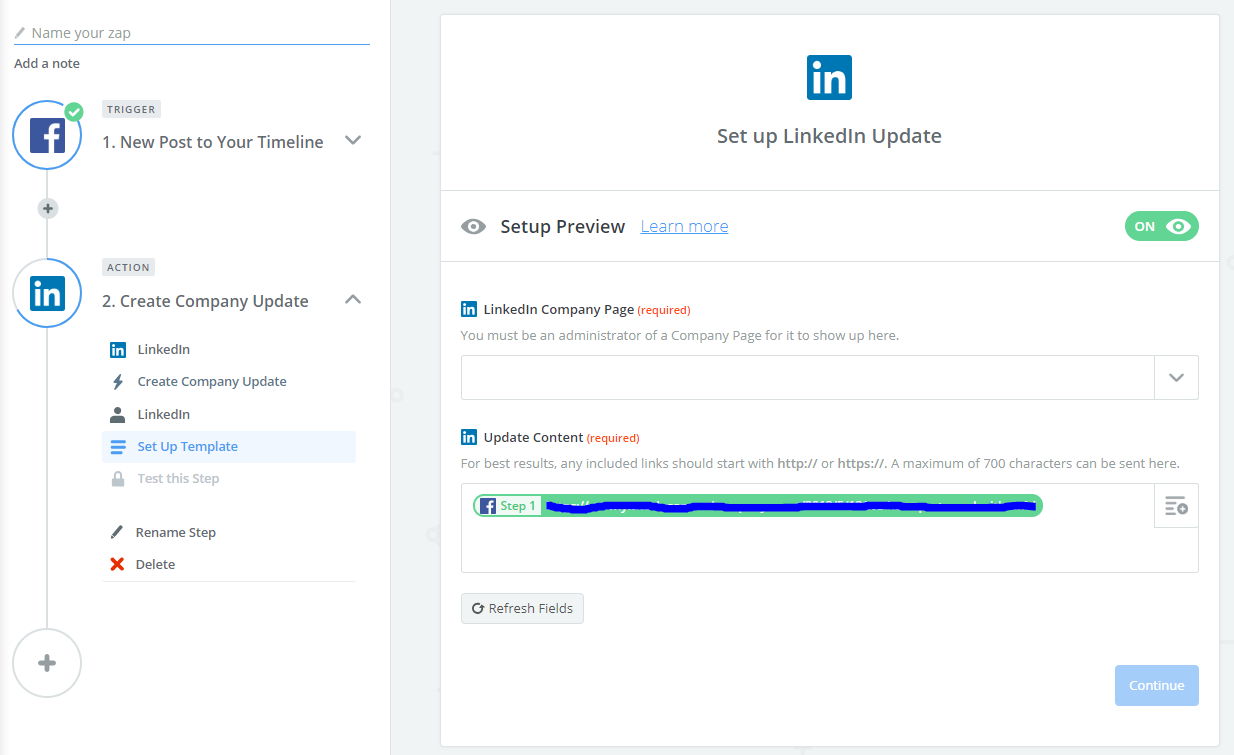Click the Facebook trigger step icon
This screenshot has width=1234, height=755.
[47, 135]
